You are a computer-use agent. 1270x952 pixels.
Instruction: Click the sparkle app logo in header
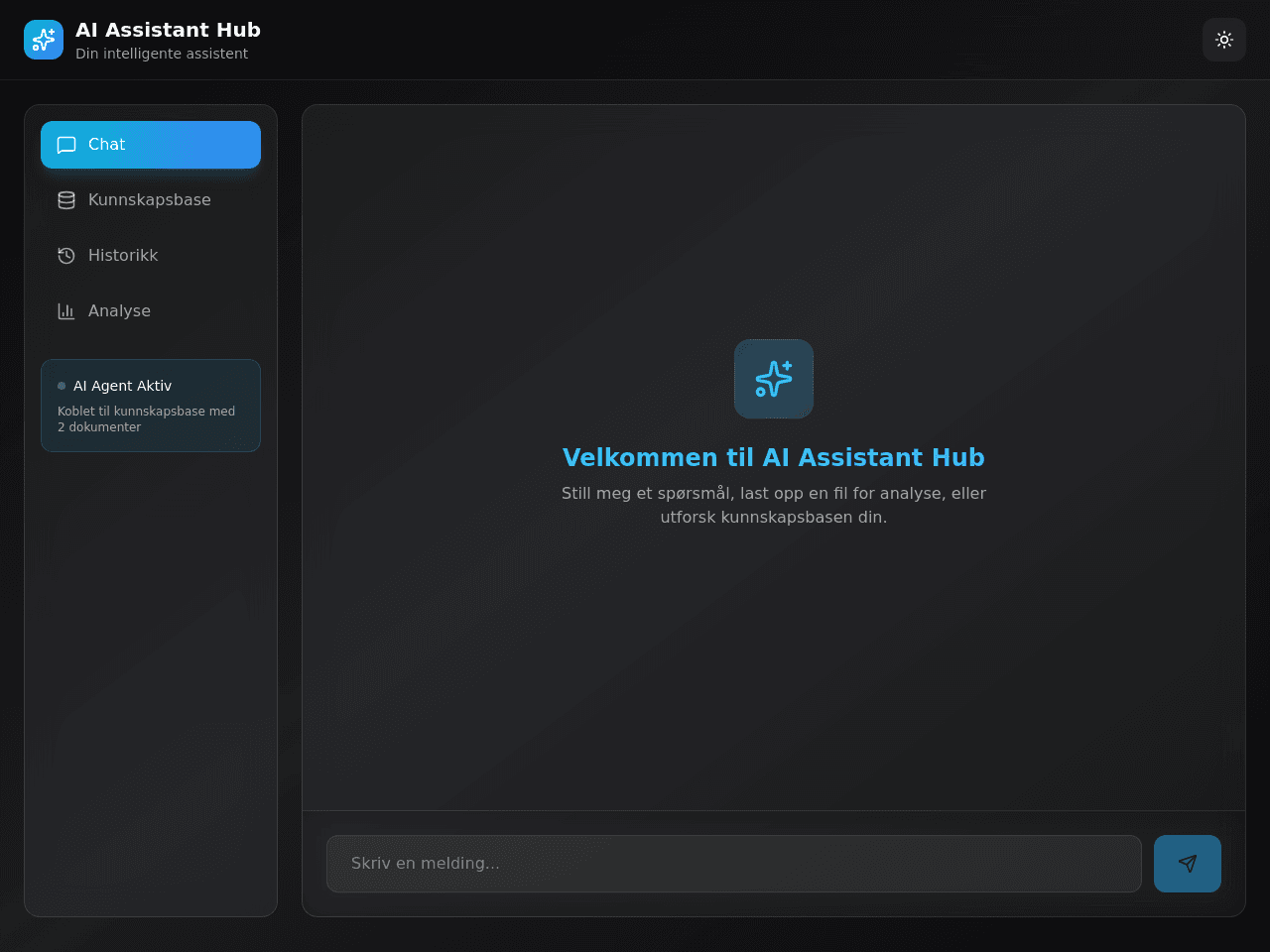click(x=44, y=40)
